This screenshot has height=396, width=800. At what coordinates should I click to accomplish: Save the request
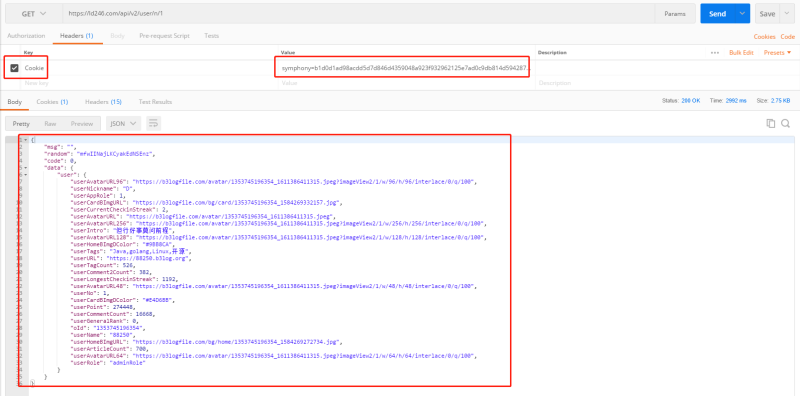coord(767,14)
